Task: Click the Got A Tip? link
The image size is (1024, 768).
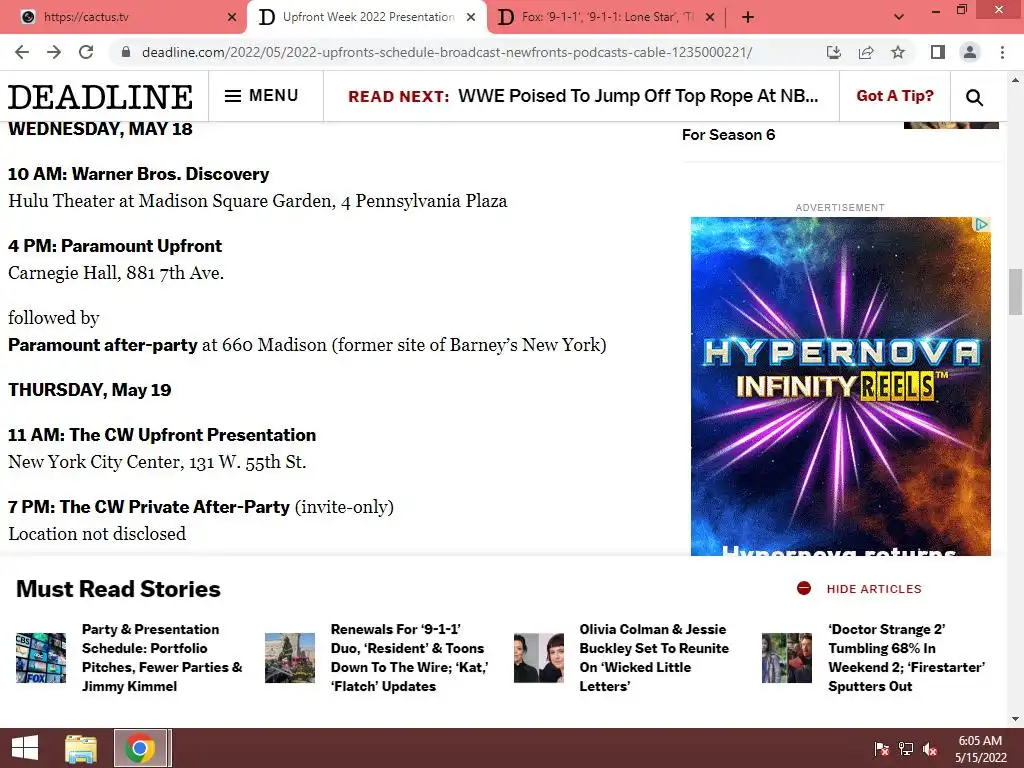Action: (895, 96)
